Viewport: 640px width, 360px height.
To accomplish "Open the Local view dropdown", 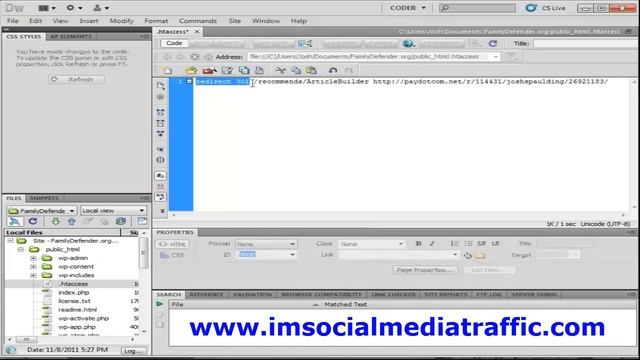I will click(x=113, y=211).
